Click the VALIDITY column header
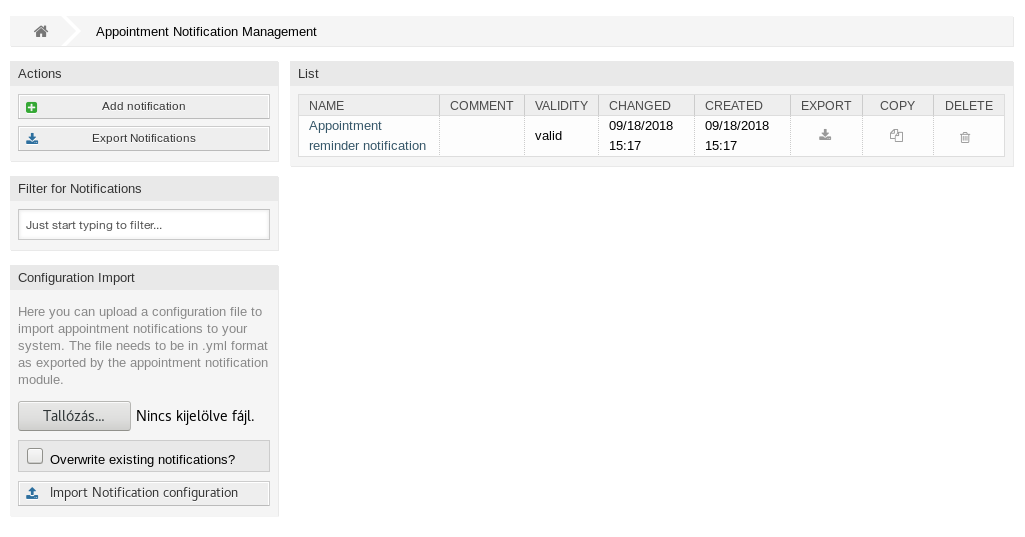The height and width of the screenshot is (537, 1025). (562, 105)
